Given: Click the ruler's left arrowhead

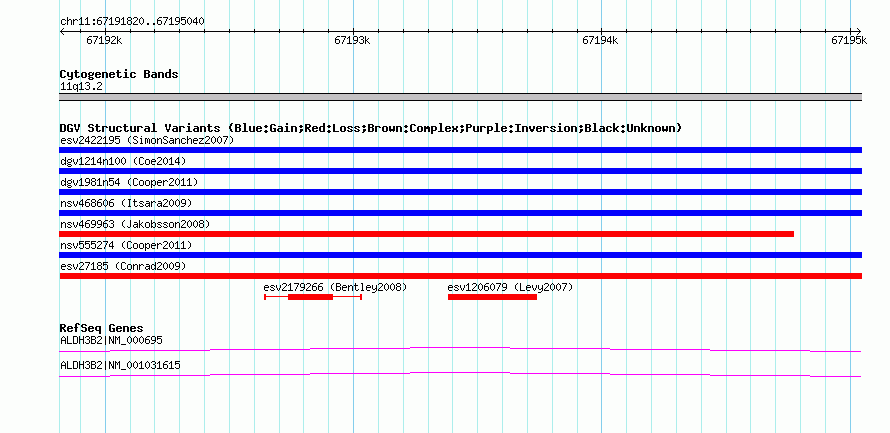Looking at the screenshot, I should 62,31.
